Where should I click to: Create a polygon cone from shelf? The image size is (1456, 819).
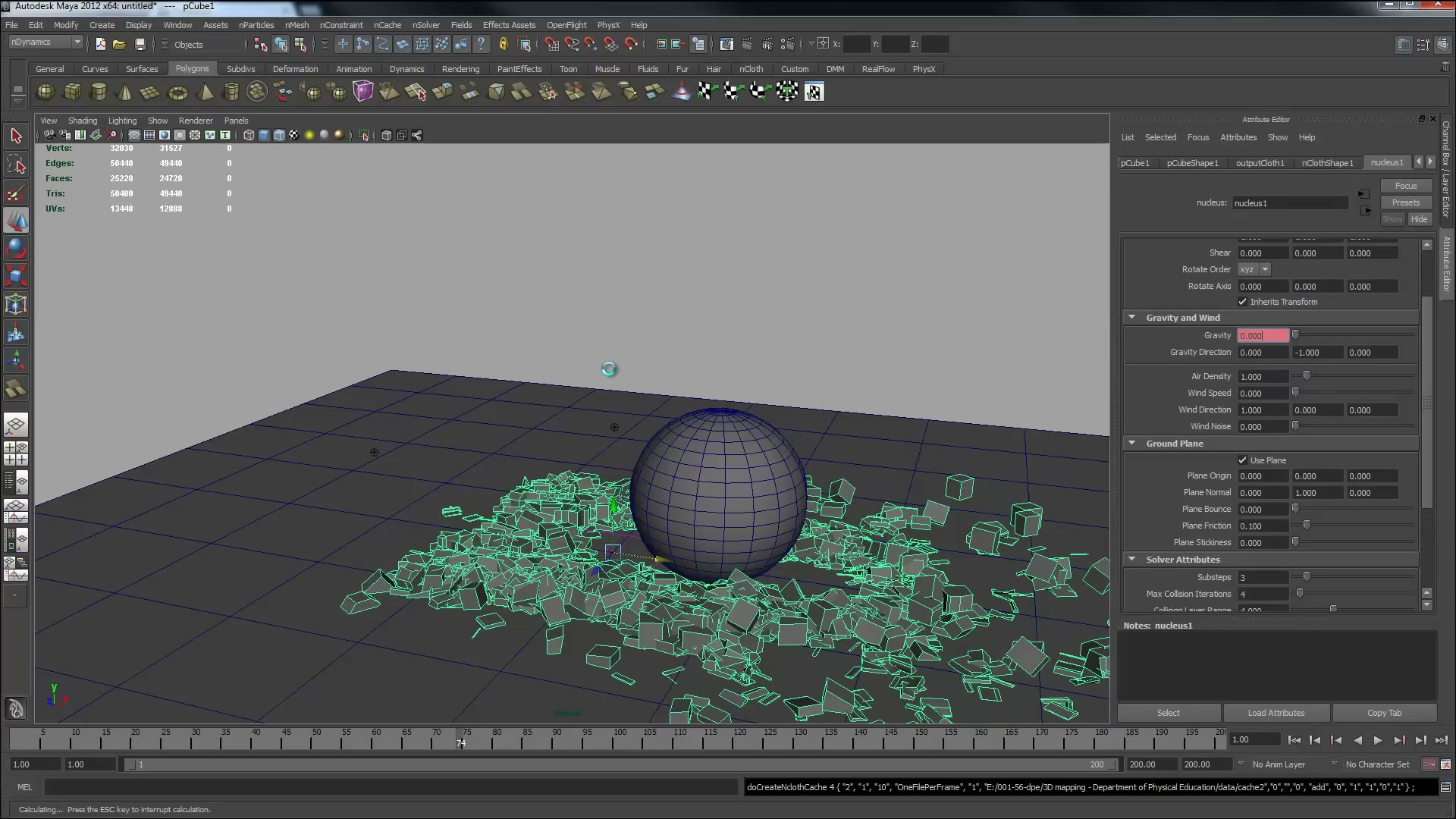pos(125,92)
